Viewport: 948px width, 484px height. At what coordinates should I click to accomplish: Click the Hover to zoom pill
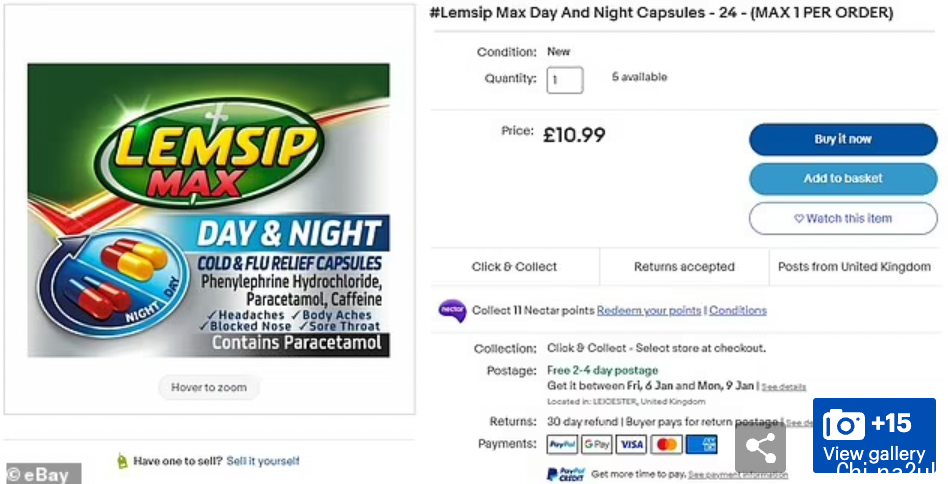208,387
